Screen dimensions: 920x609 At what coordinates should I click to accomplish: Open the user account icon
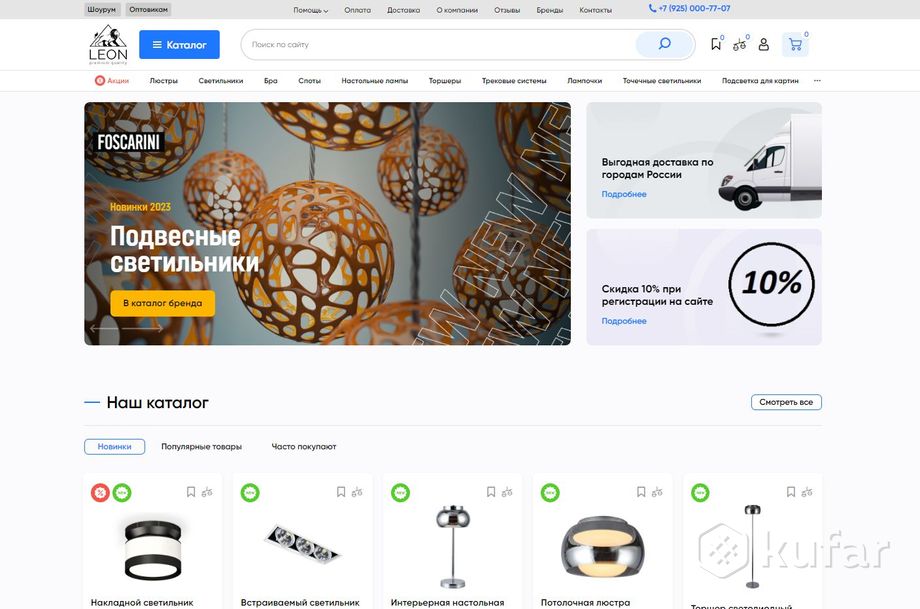tap(764, 45)
